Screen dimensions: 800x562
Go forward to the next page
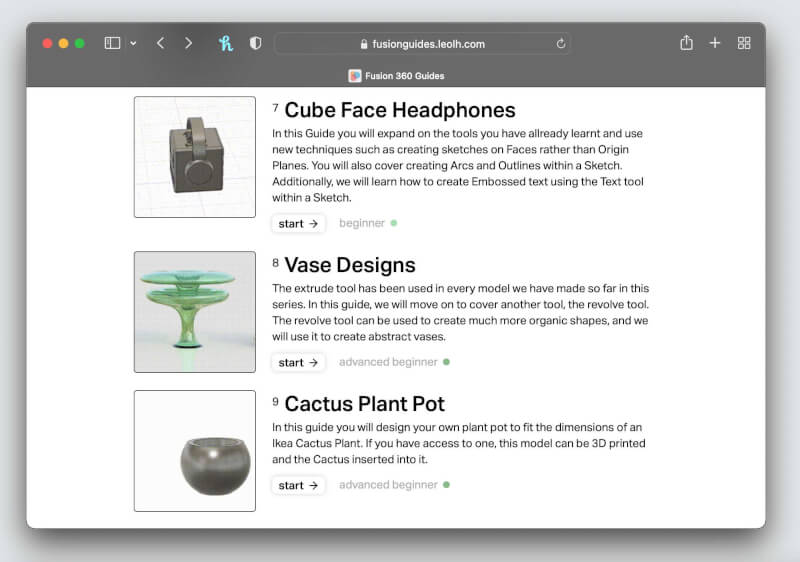click(x=188, y=43)
